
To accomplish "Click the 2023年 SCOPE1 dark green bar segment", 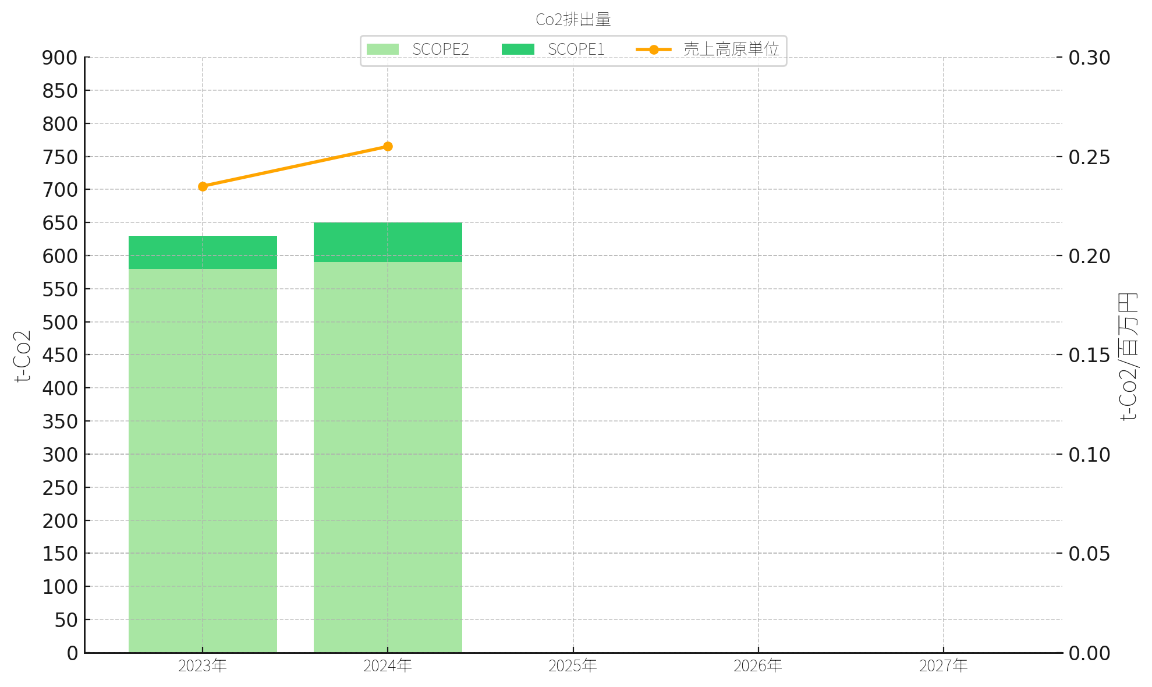I will click(x=203, y=253).
